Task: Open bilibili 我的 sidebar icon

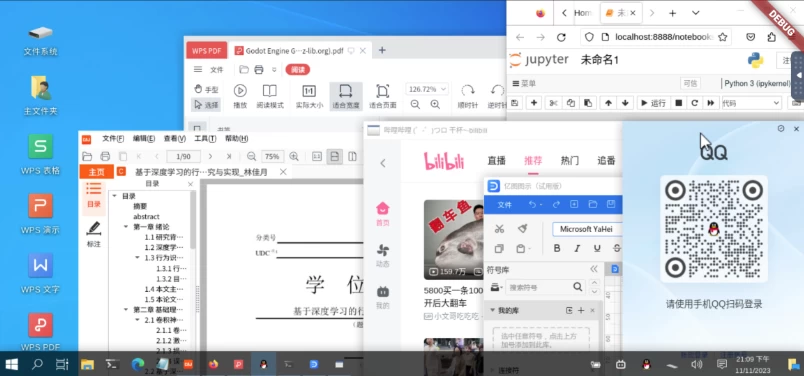Action: tap(383, 298)
